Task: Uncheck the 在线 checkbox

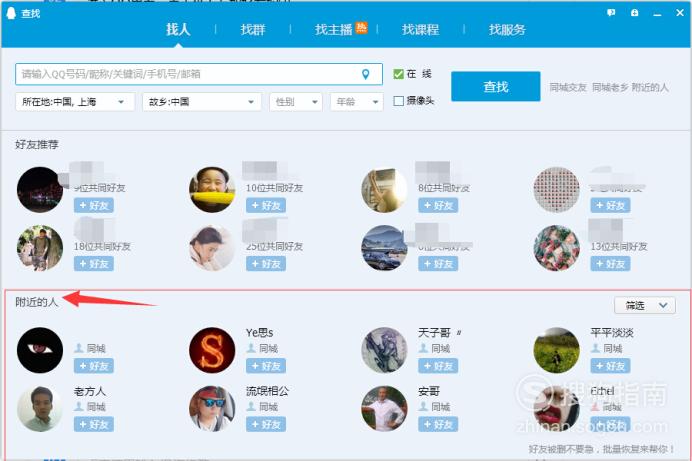Action: [399, 74]
